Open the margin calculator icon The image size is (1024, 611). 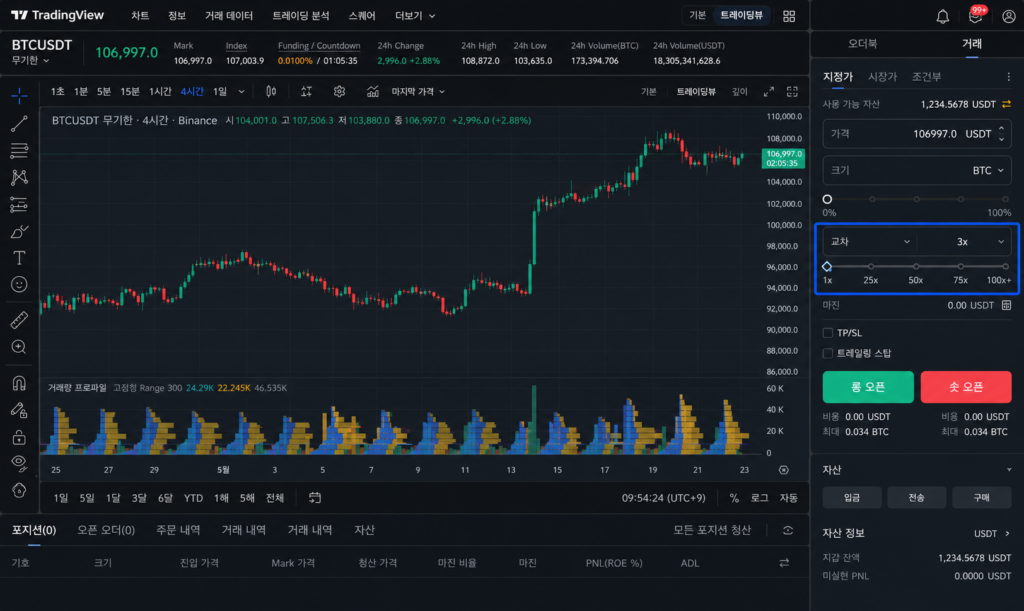tap(1006, 306)
